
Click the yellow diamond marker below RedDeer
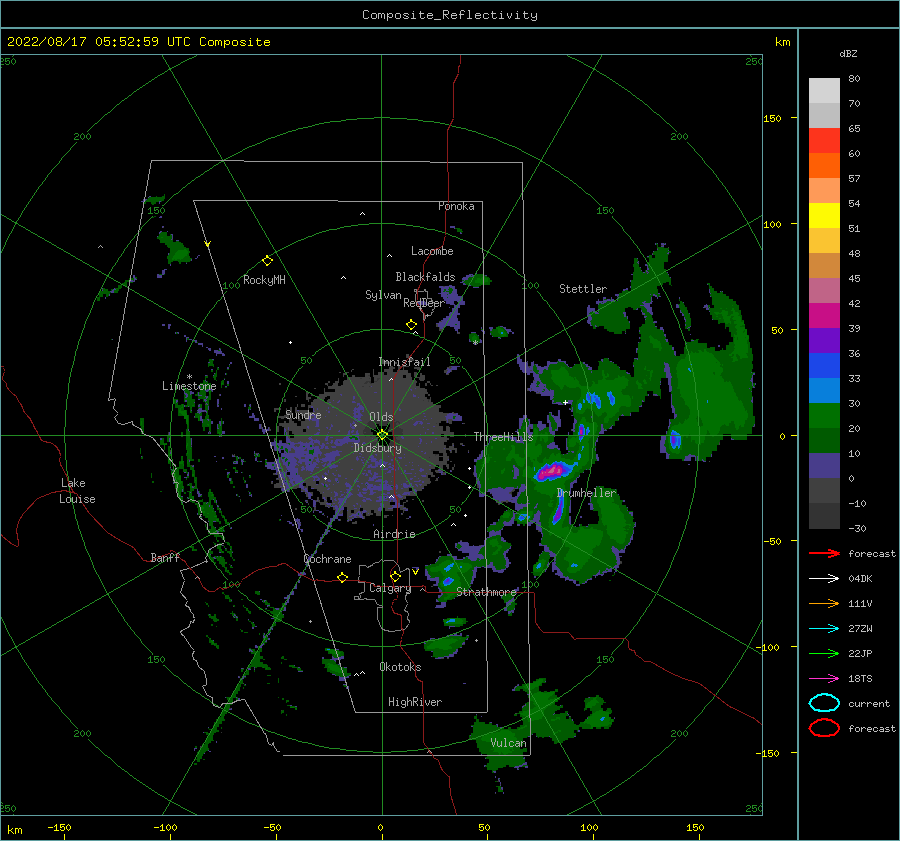click(412, 325)
